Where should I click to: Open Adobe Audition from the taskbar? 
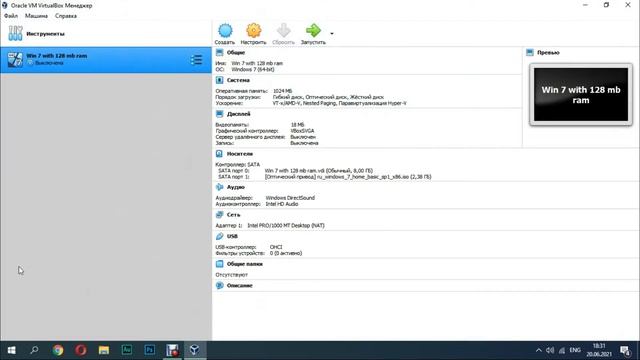pos(127,350)
